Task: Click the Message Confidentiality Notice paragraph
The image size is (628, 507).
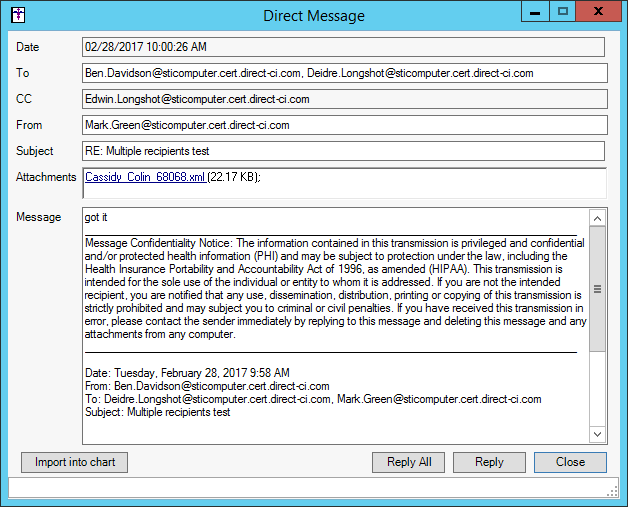Action: point(335,288)
